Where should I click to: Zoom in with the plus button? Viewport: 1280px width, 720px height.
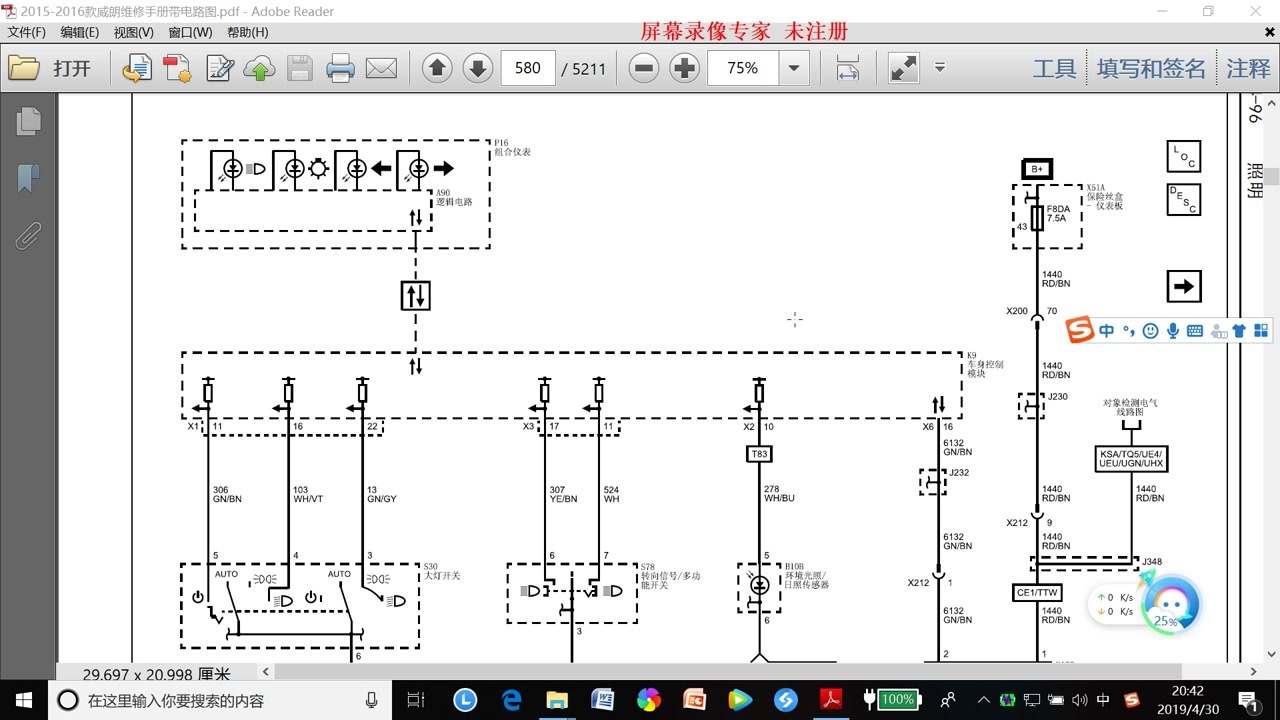[x=684, y=68]
